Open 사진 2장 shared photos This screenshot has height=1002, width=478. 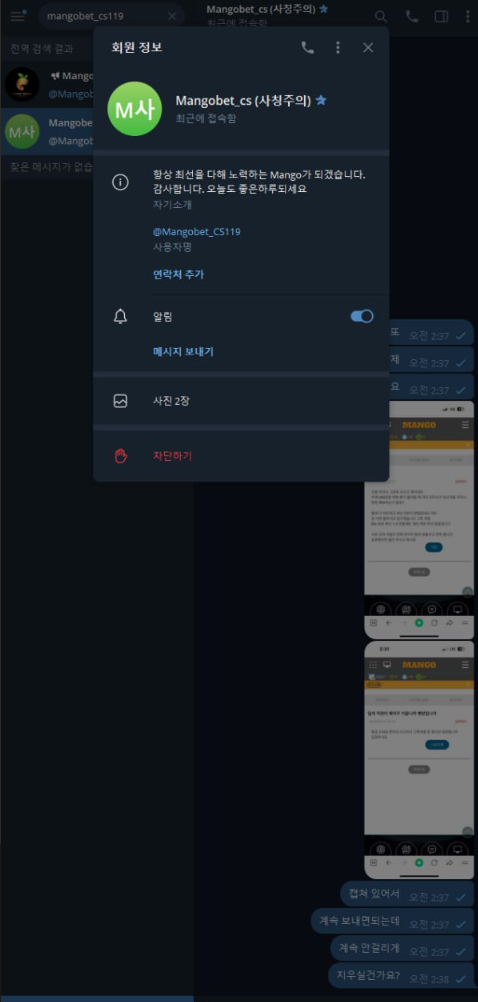pyautogui.click(x=241, y=401)
